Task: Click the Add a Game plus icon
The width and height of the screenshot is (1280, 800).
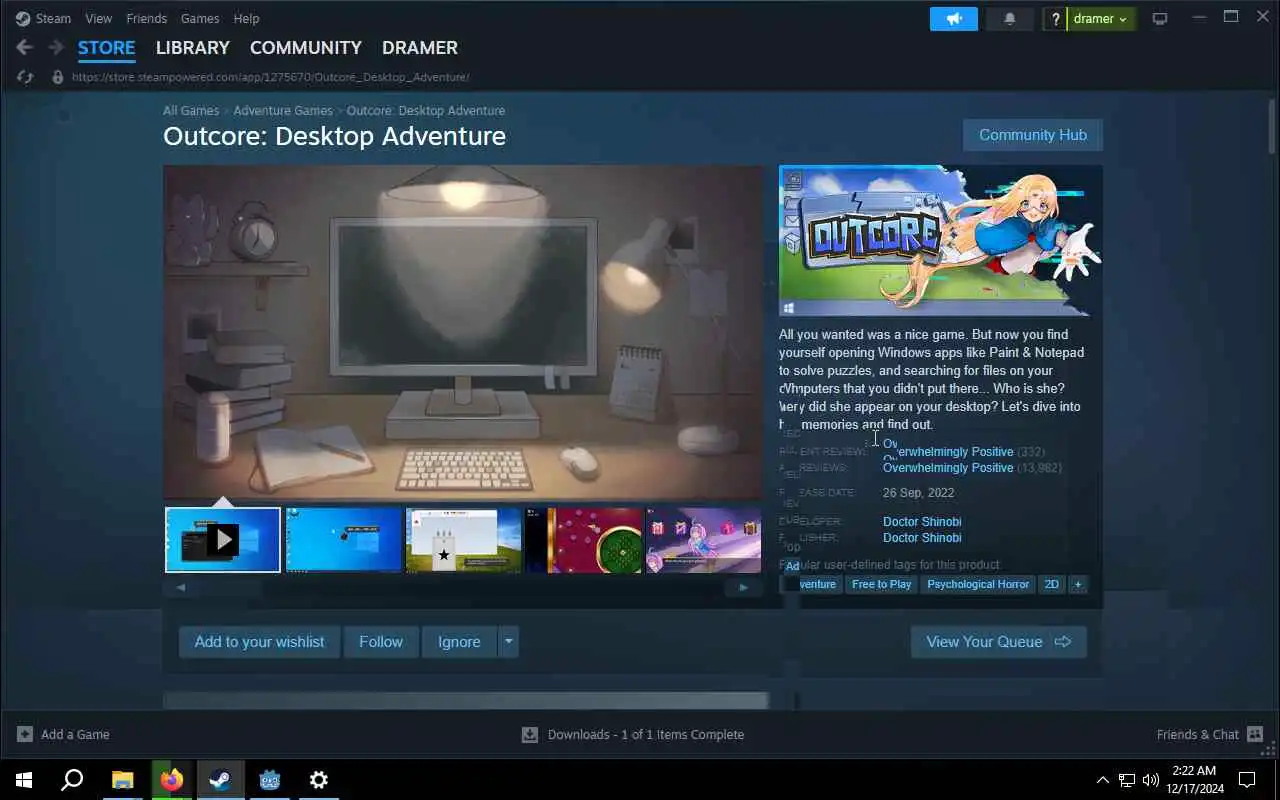Action: click(x=25, y=734)
